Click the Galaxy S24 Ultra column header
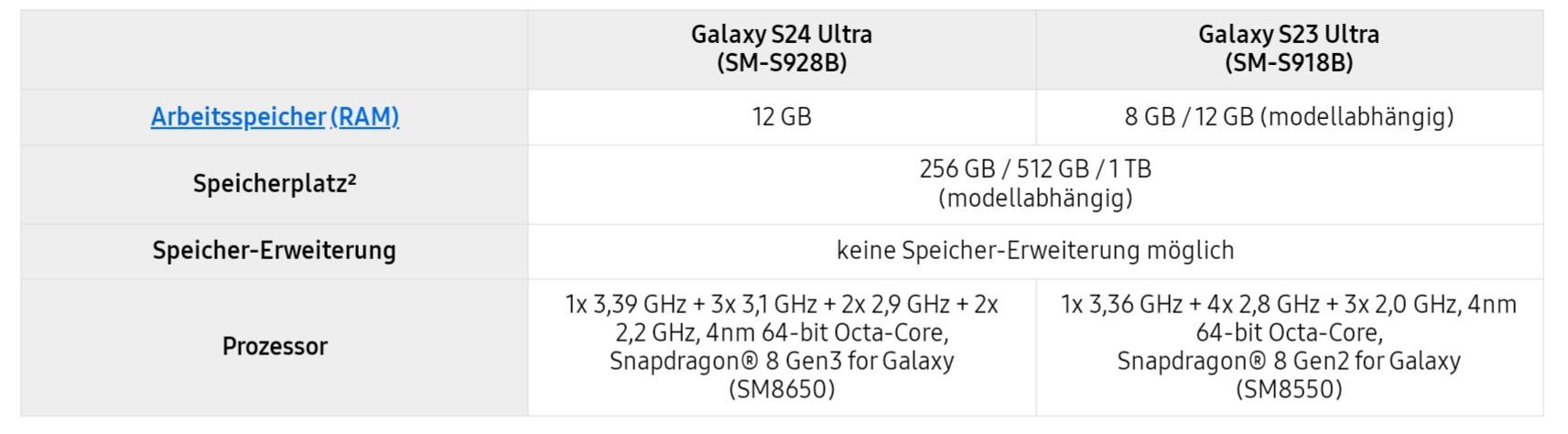The width and height of the screenshot is (1568, 434). click(x=782, y=49)
